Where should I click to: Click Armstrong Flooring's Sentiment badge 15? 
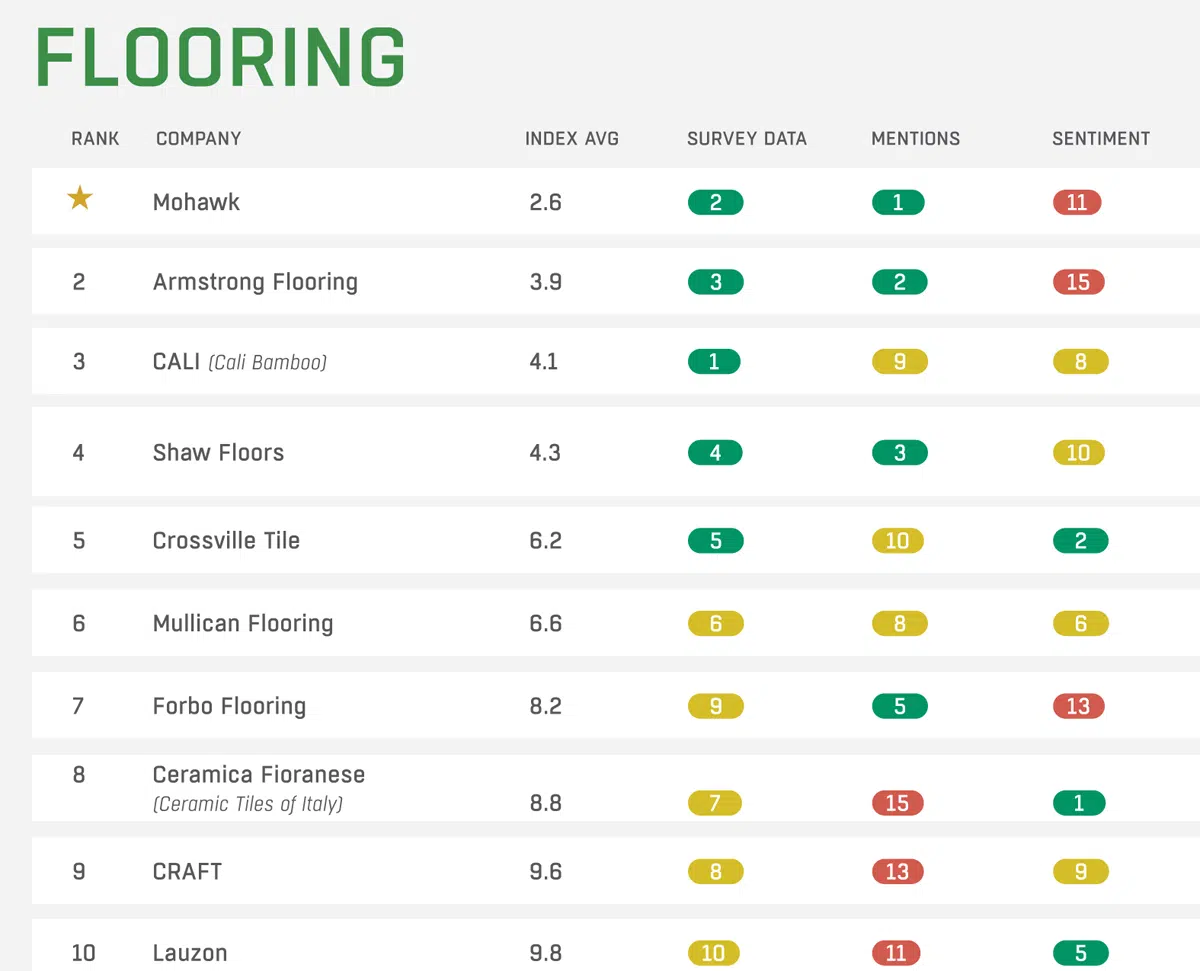tap(1078, 283)
